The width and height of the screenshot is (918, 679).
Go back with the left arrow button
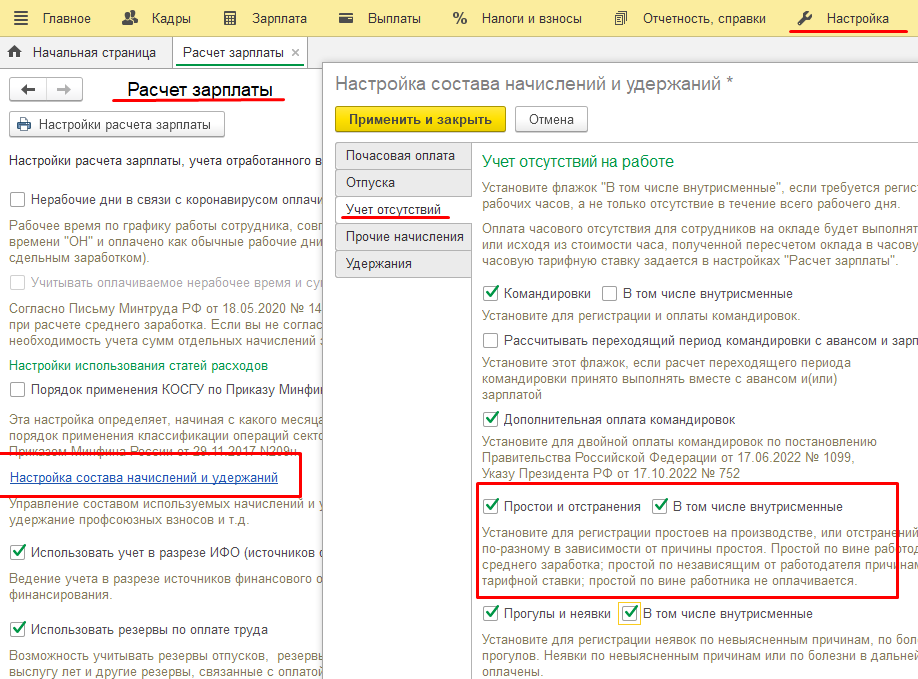click(28, 90)
